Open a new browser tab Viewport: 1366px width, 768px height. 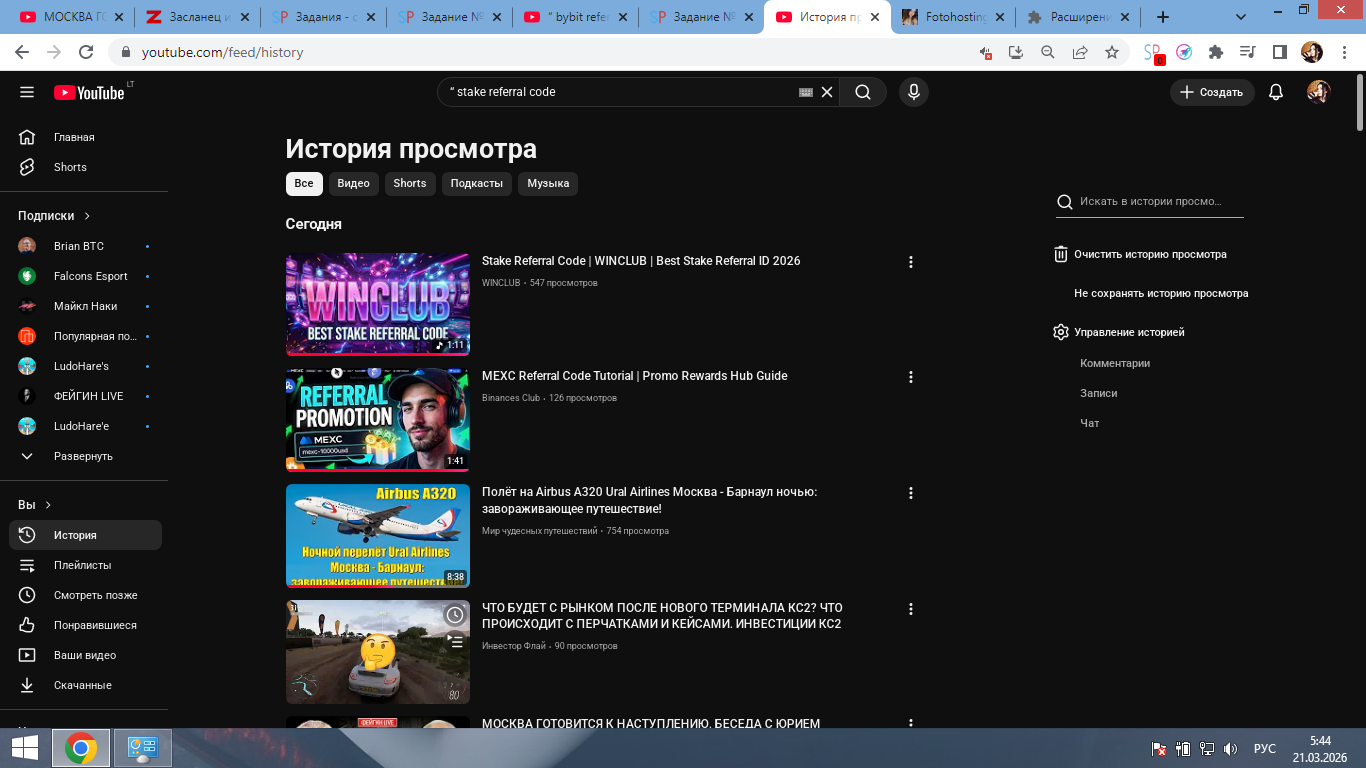[1163, 17]
